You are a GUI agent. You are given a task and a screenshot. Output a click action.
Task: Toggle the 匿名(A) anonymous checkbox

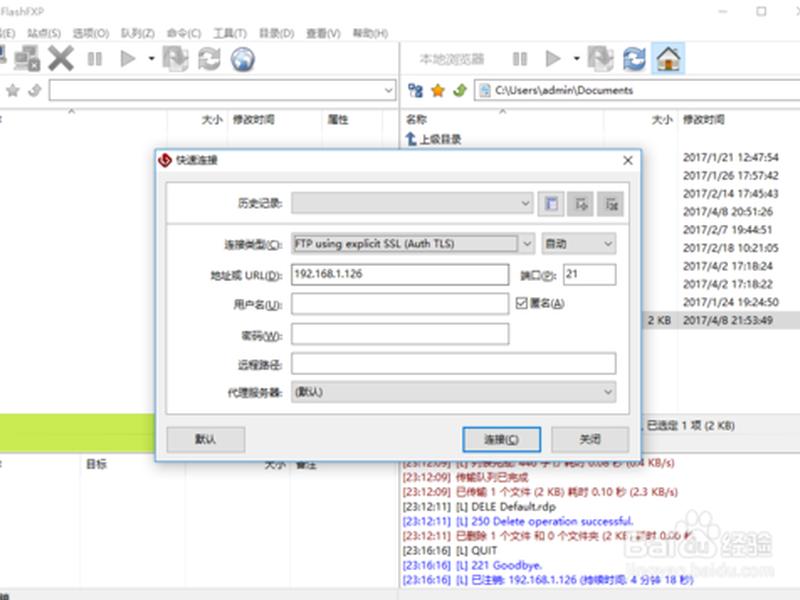point(521,303)
